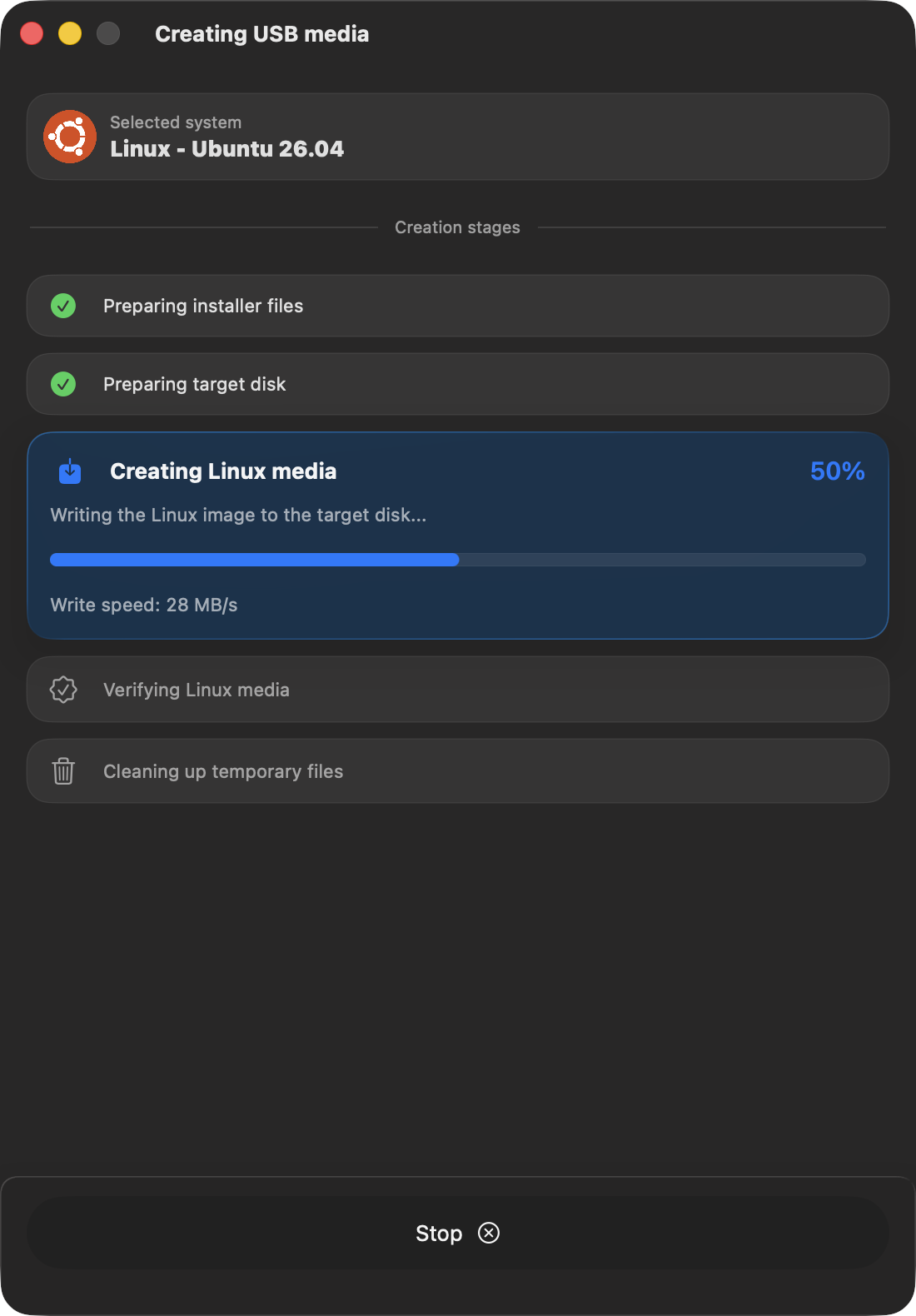
Task: Click the Creation stages divider label
Action: click(x=457, y=227)
